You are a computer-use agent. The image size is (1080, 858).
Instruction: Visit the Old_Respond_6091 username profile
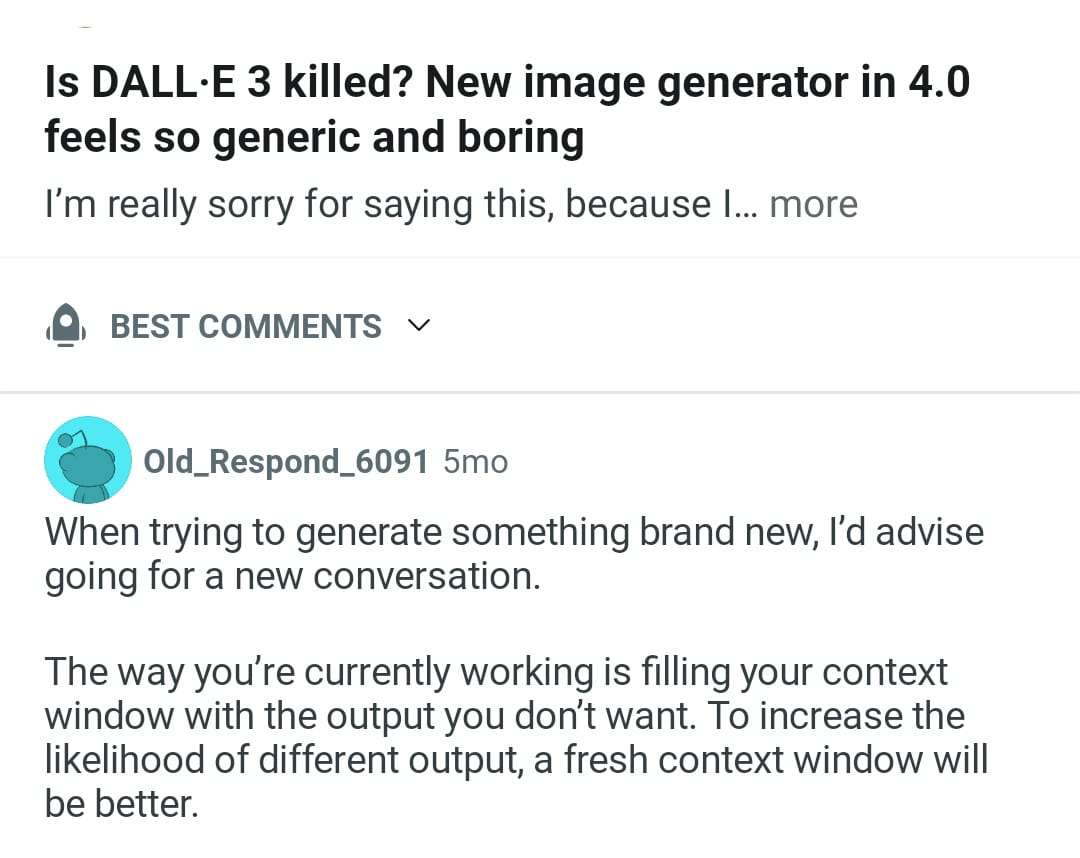tap(286, 461)
